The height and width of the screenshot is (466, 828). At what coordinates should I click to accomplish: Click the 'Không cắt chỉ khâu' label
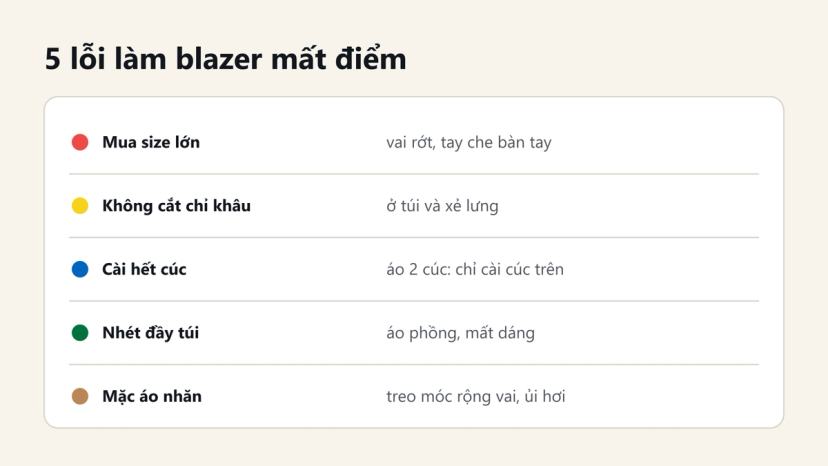pyautogui.click(x=176, y=206)
